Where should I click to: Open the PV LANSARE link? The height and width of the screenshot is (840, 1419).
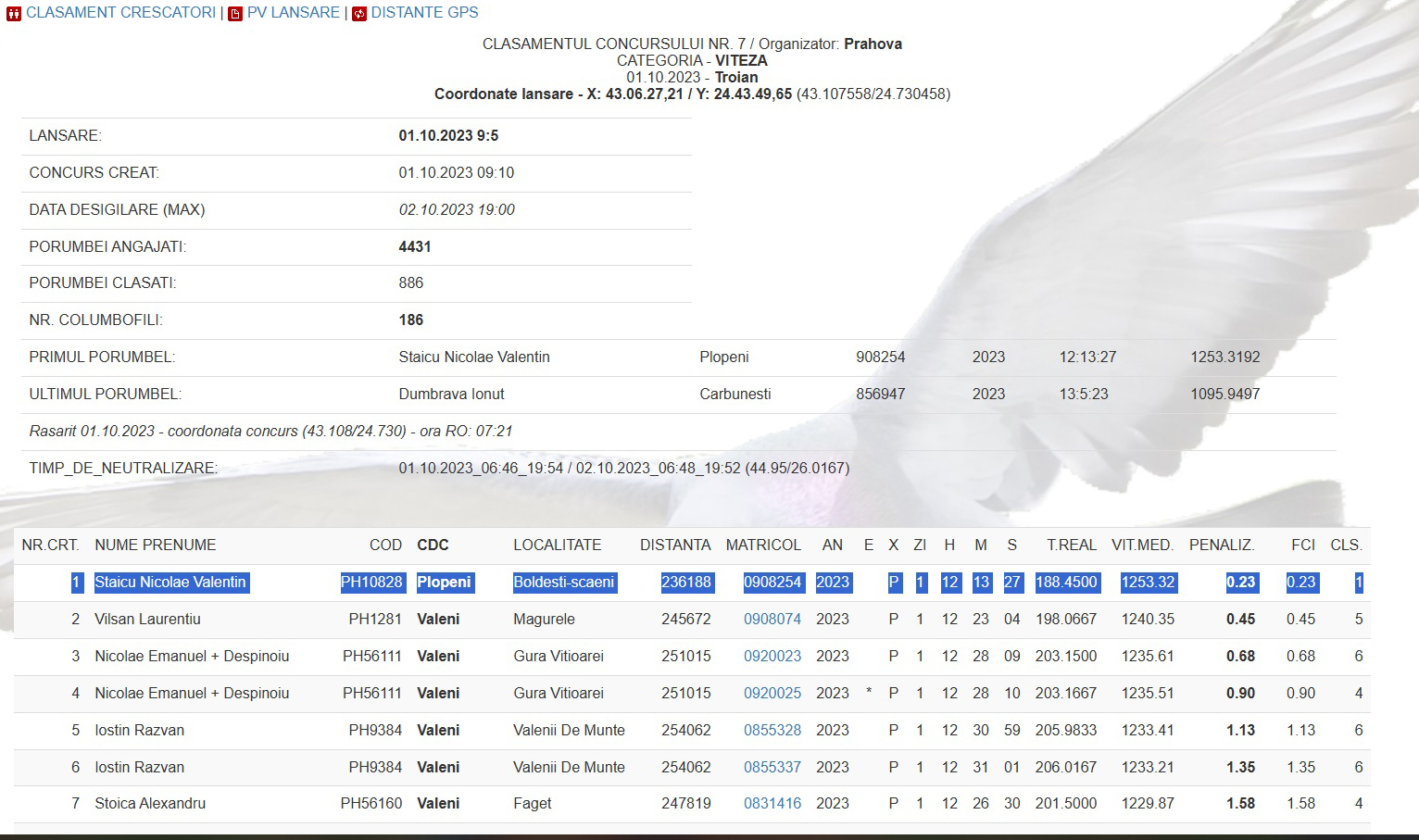293,13
